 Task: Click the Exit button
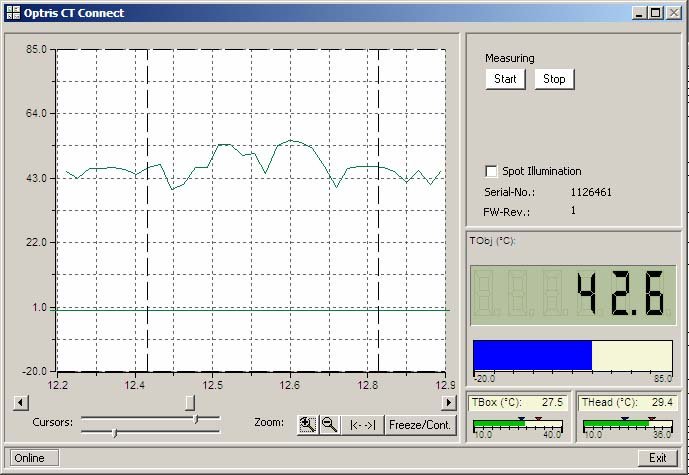coord(657,458)
